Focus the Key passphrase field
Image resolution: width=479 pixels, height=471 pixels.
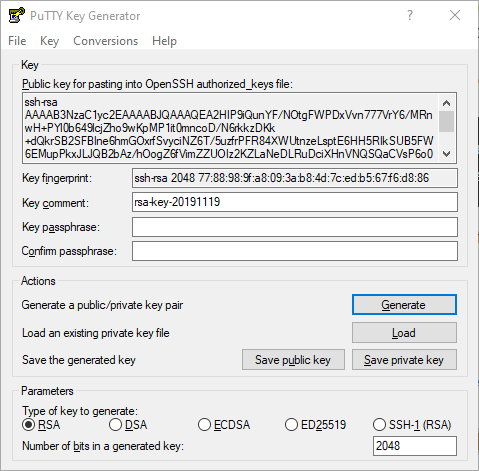[295, 227]
